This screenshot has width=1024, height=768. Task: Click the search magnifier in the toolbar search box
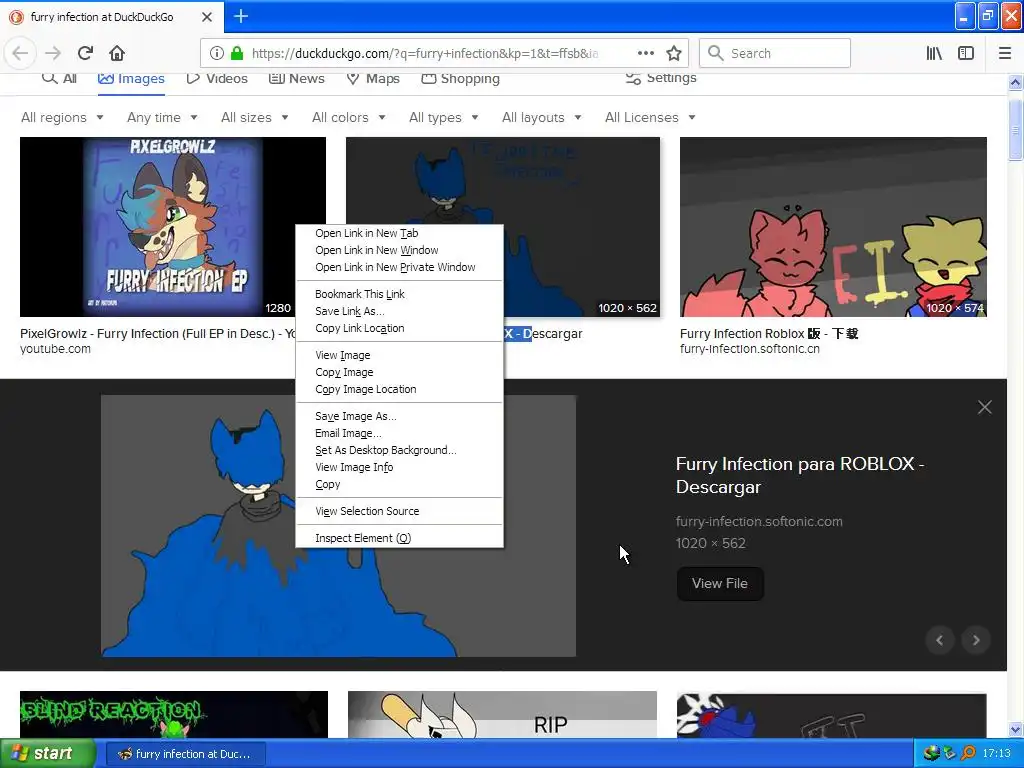coord(716,53)
